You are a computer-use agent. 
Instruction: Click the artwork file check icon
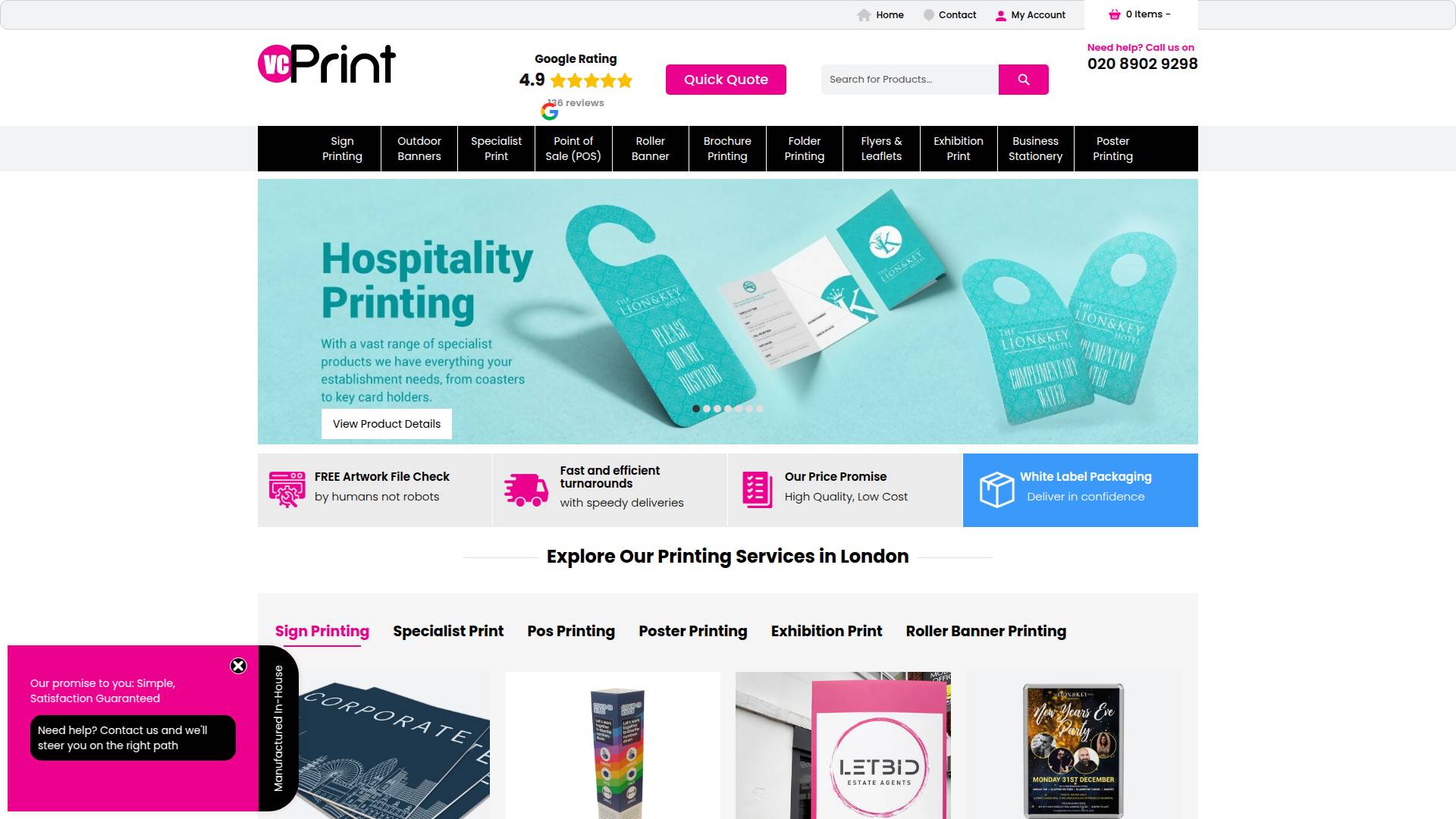tap(287, 489)
